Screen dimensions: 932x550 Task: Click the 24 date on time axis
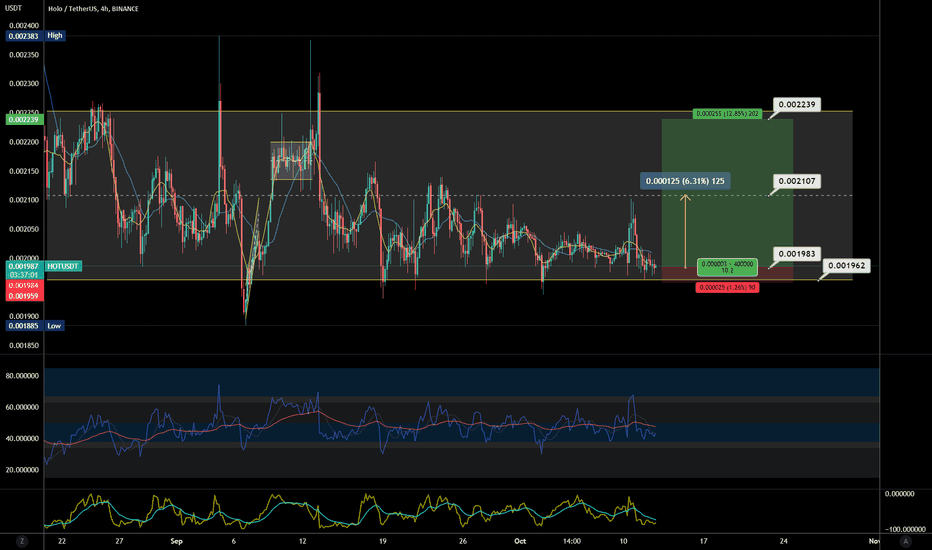[x=784, y=541]
